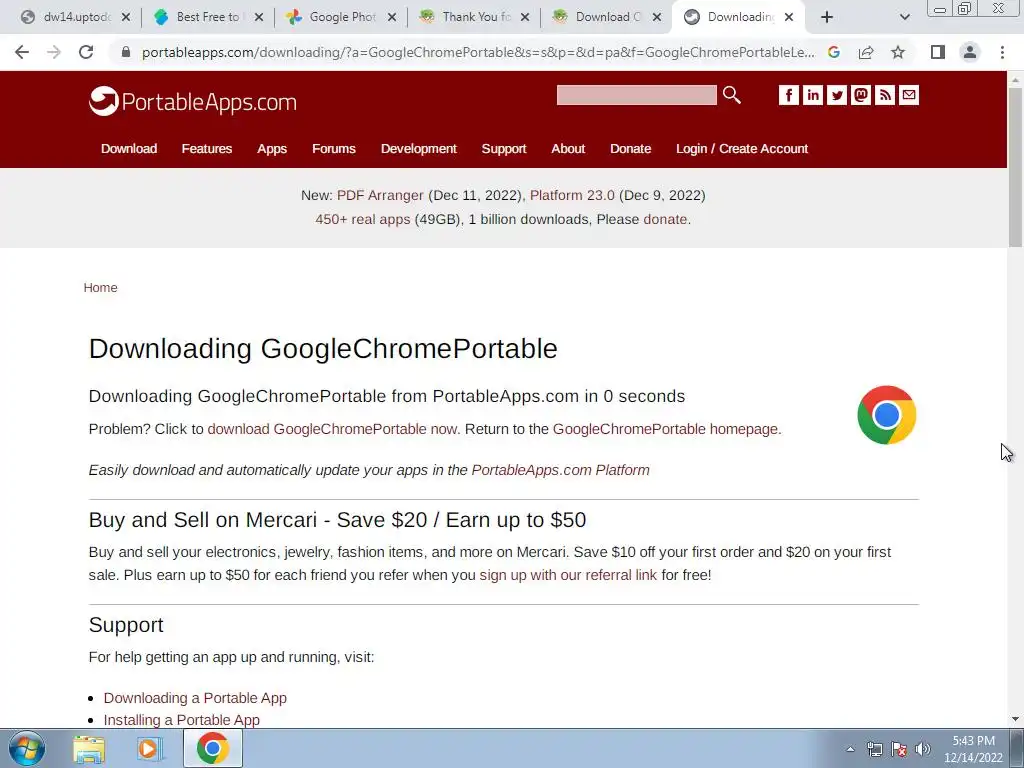1024x768 pixels.
Task: Close the Google Photos tab
Action: 392,17
